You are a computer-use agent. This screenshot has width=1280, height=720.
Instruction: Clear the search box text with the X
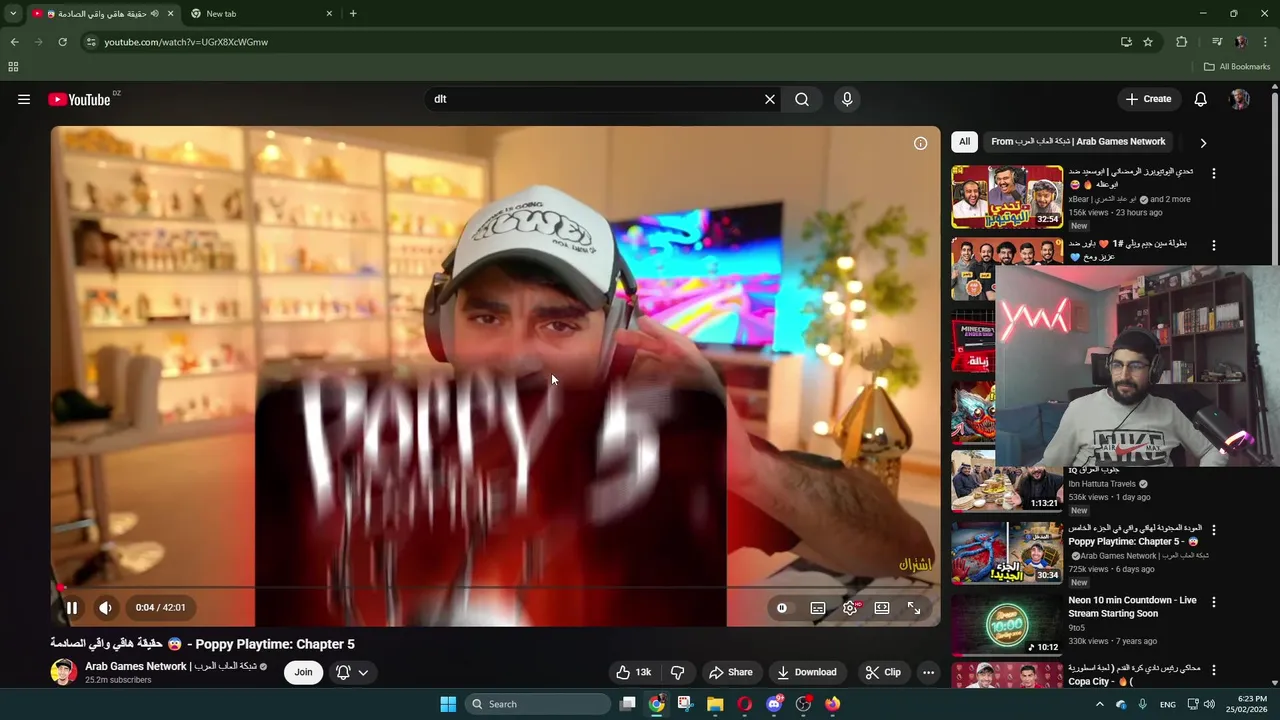point(770,99)
